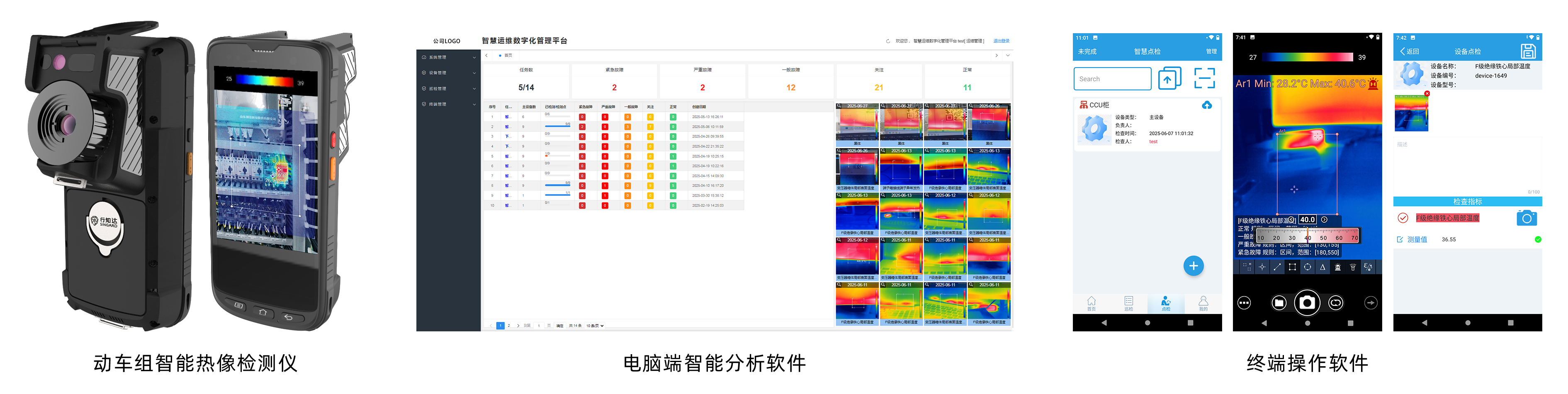Click the cloud upload icon on CCU柜 card
Viewport: 1568px width, 394px height.
tap(1206, 105)
